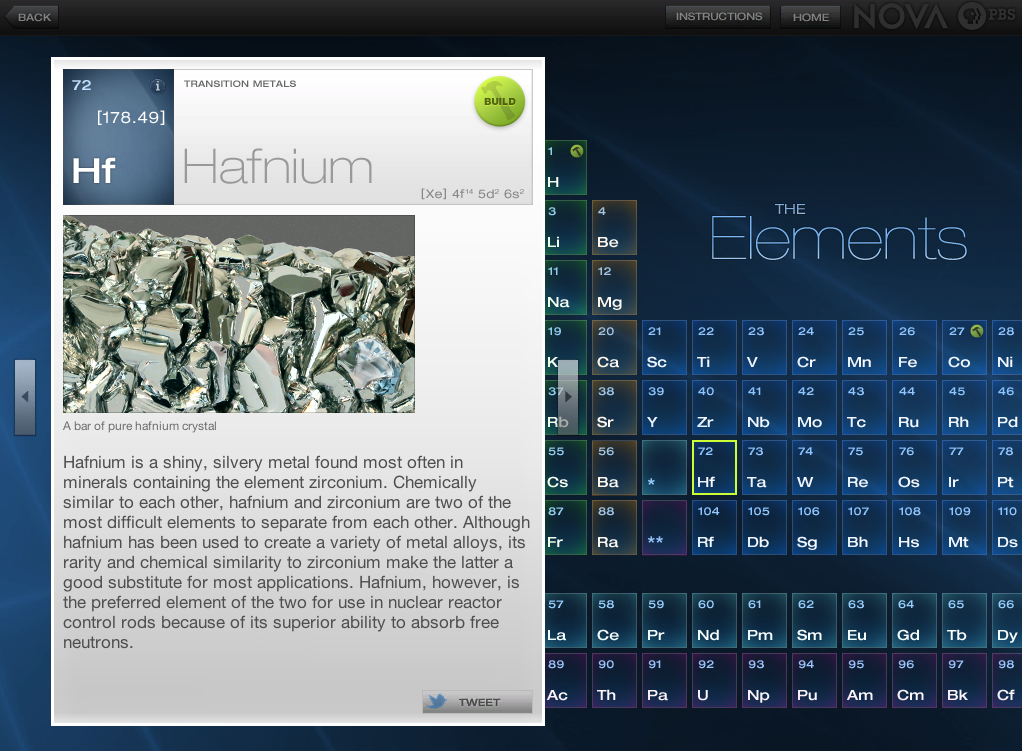
Task: Select Scandium (Sc) element tile
Action: 664,347
